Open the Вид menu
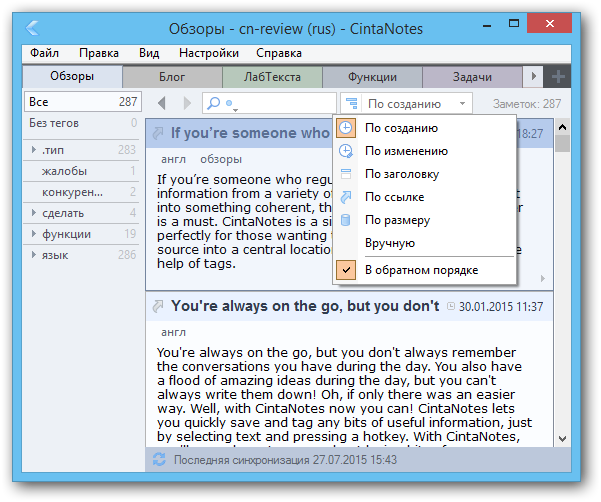Viewport: 601px width, 502px height. pos(149,53)
